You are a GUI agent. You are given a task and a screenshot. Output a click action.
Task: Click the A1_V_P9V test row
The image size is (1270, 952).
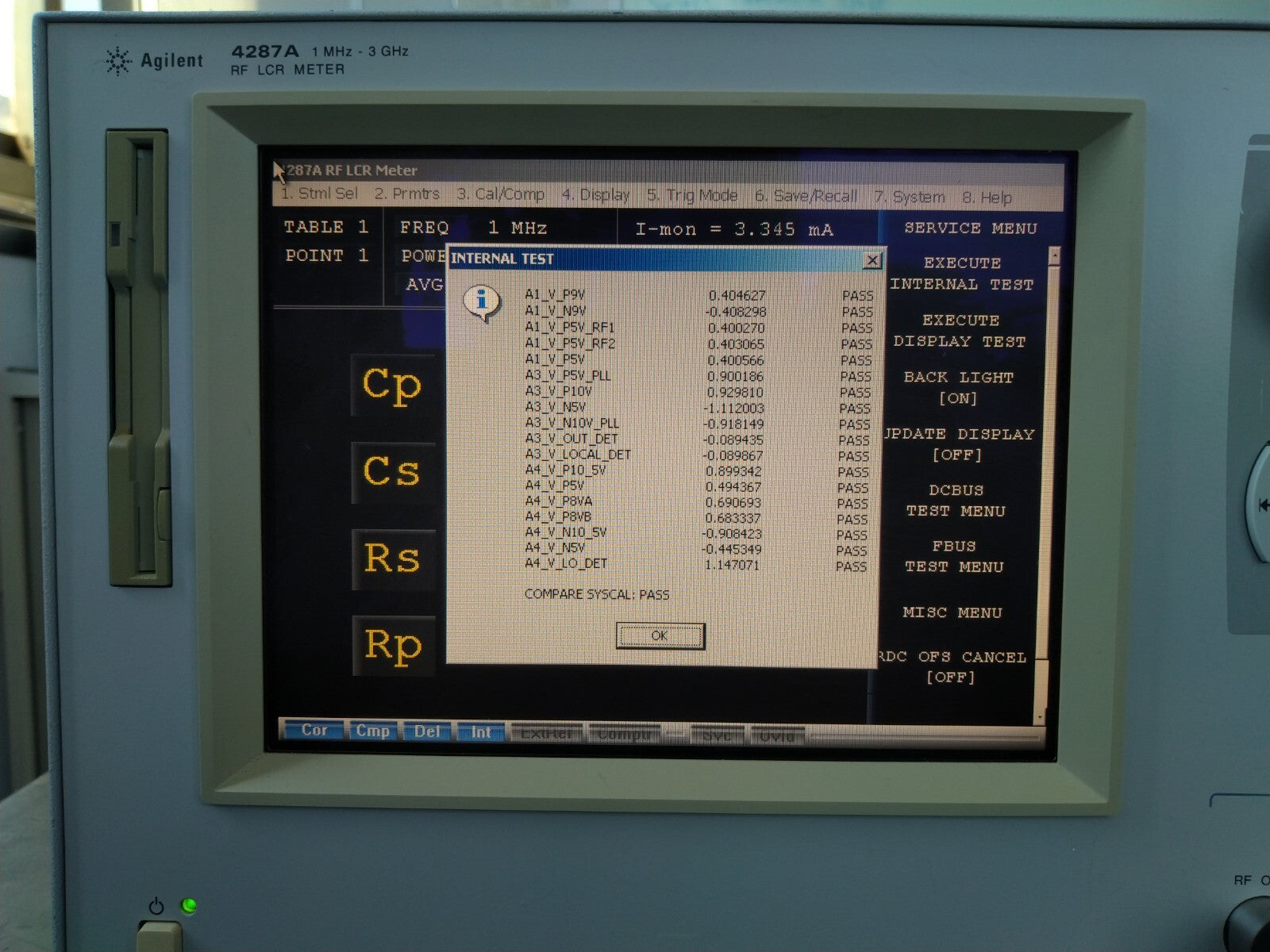pos(698,295)
